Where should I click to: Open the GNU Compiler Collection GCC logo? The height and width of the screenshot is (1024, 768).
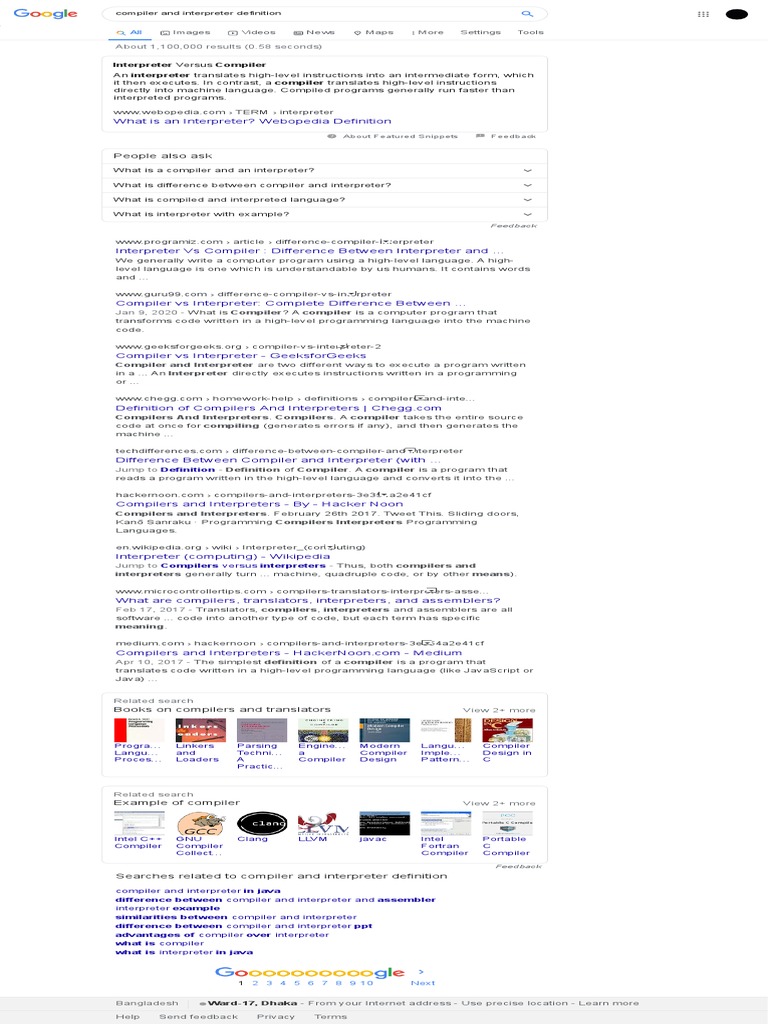200,823
